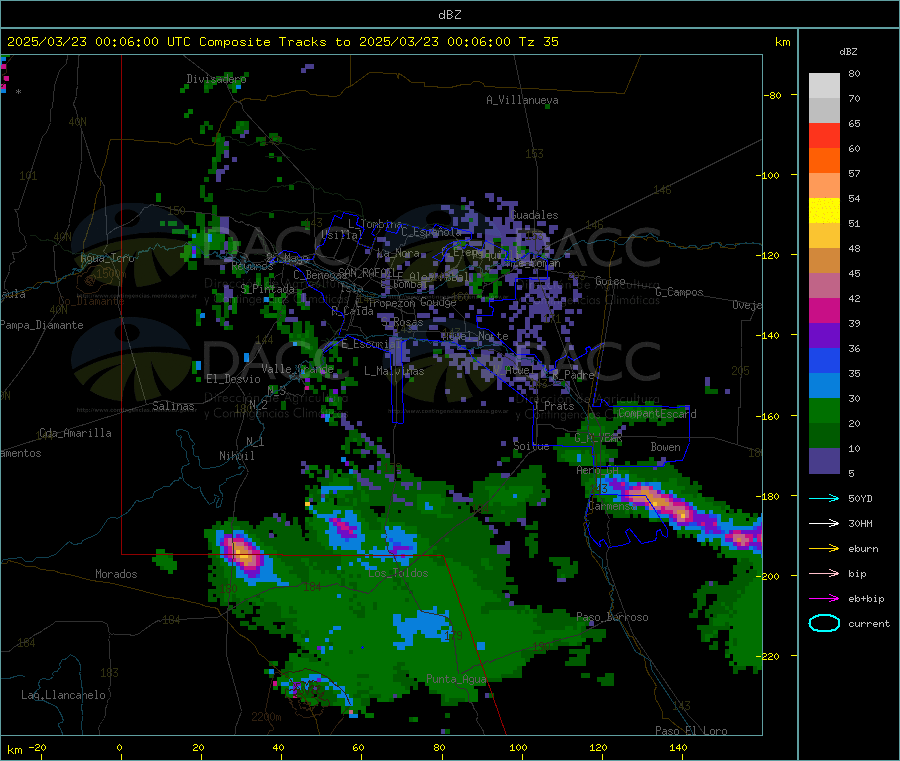
Task: Select the bright yellow 54-51 dBZ swatch
Action: [x=824, y=211]
